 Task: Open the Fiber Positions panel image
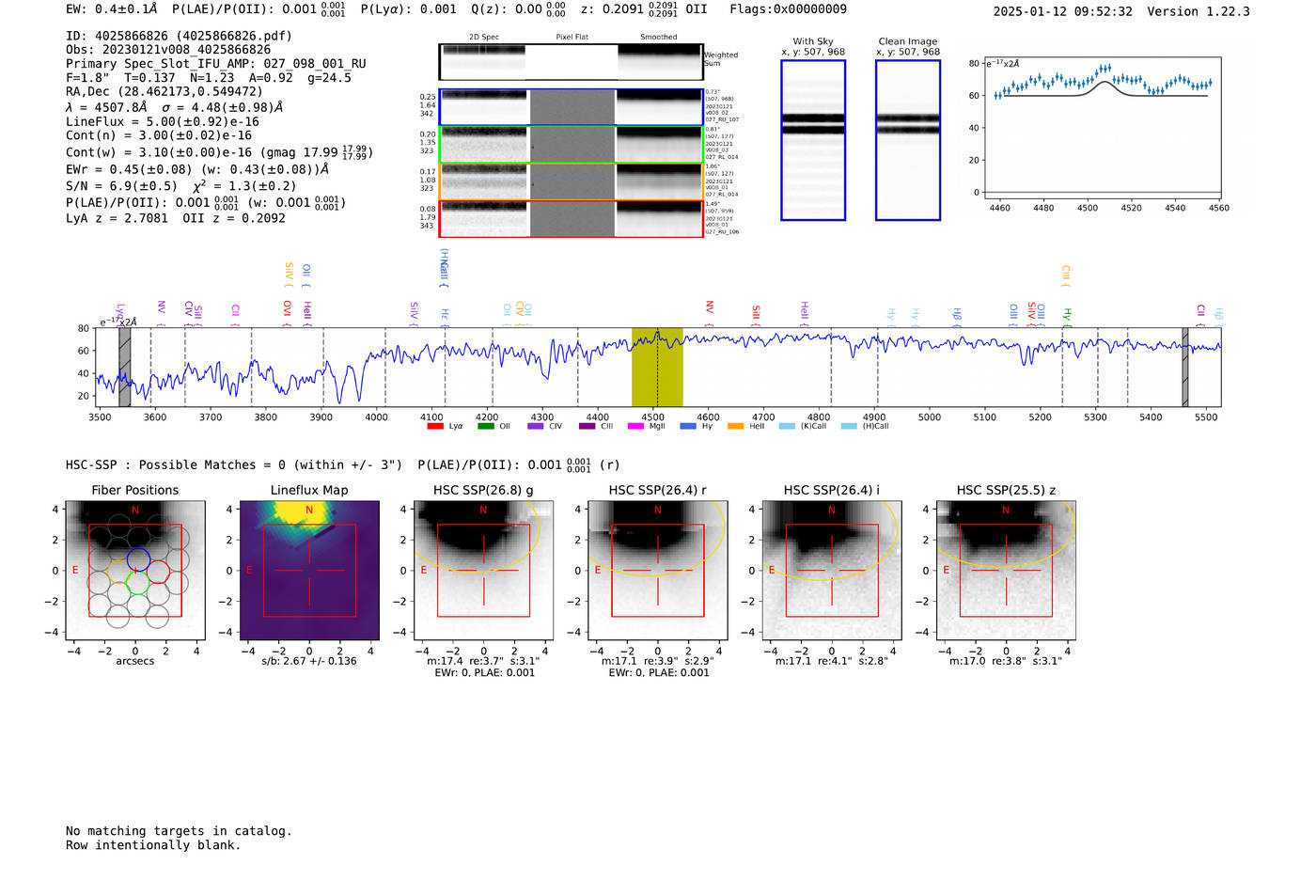click(x=134, y=570)
